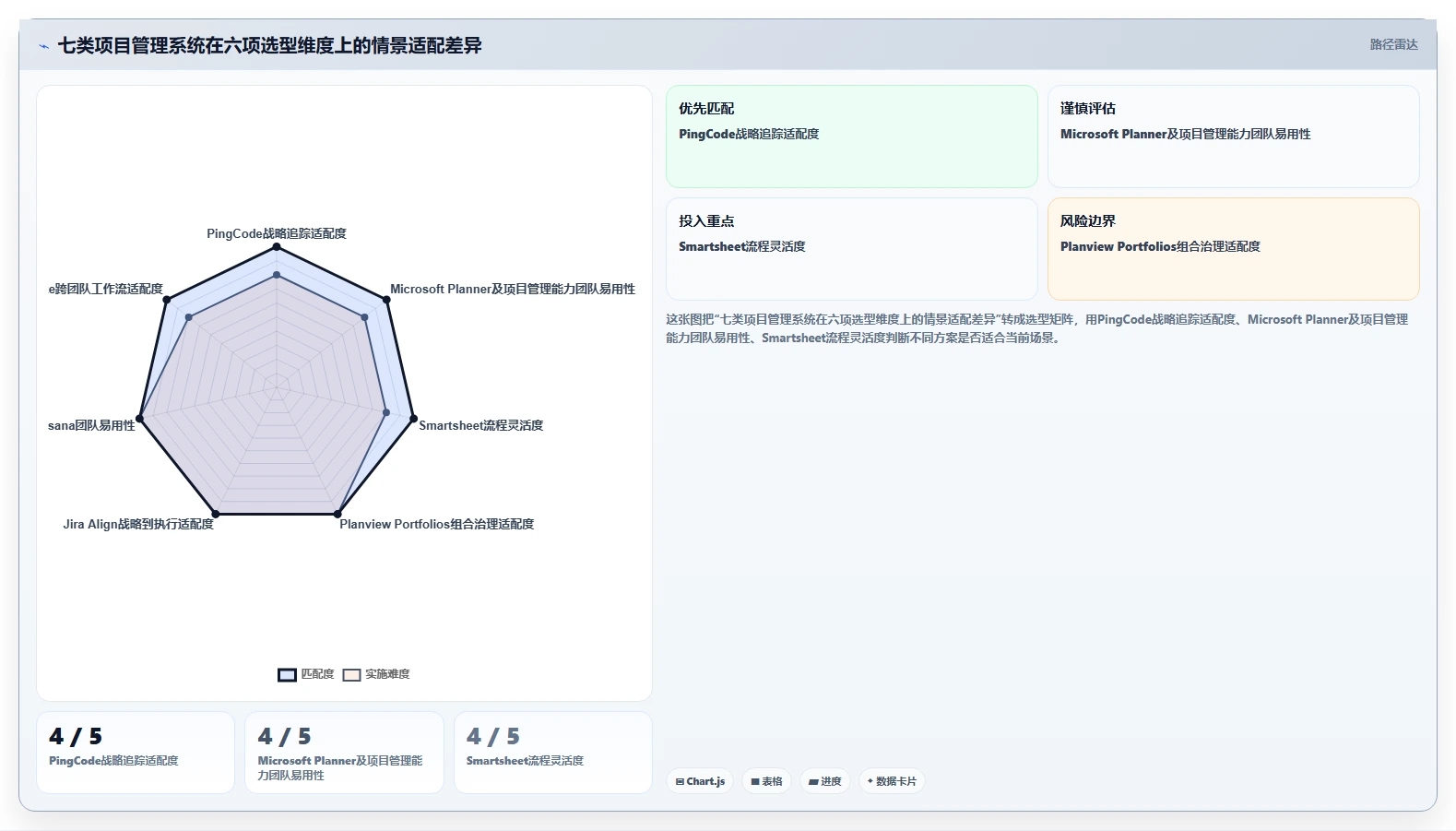Screen dimensions: 1456x831
Task: Select the outer 匹配度 data point on the PingCode axis
Action: (277, 246)
